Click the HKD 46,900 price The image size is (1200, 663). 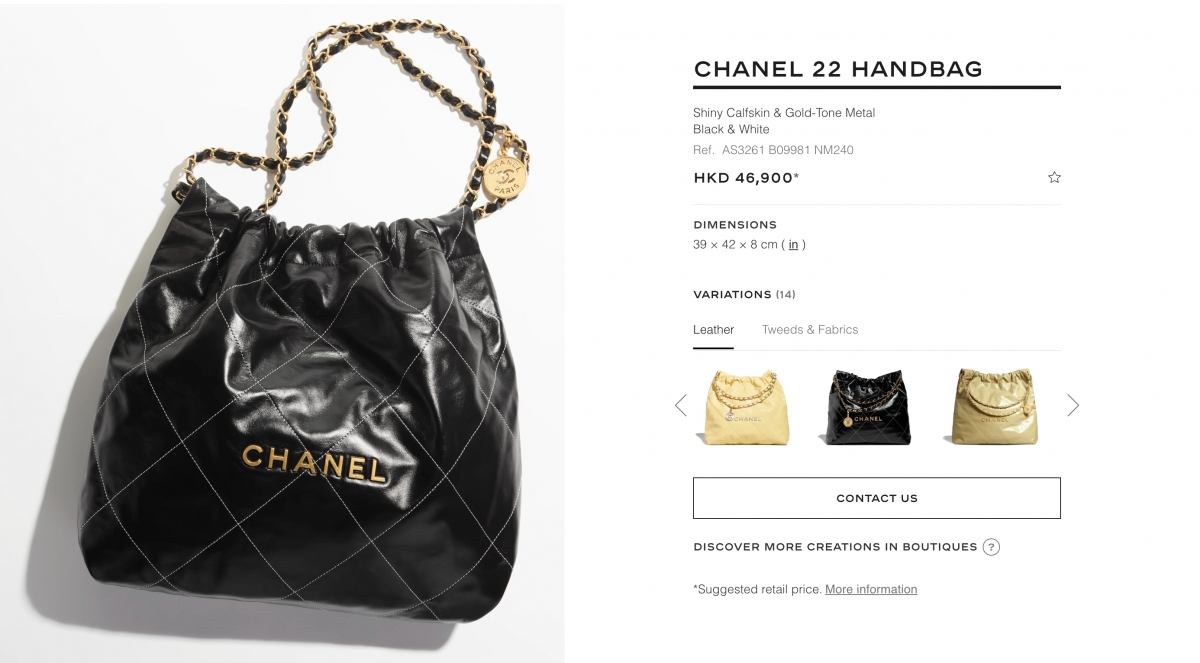coord(746,178)
